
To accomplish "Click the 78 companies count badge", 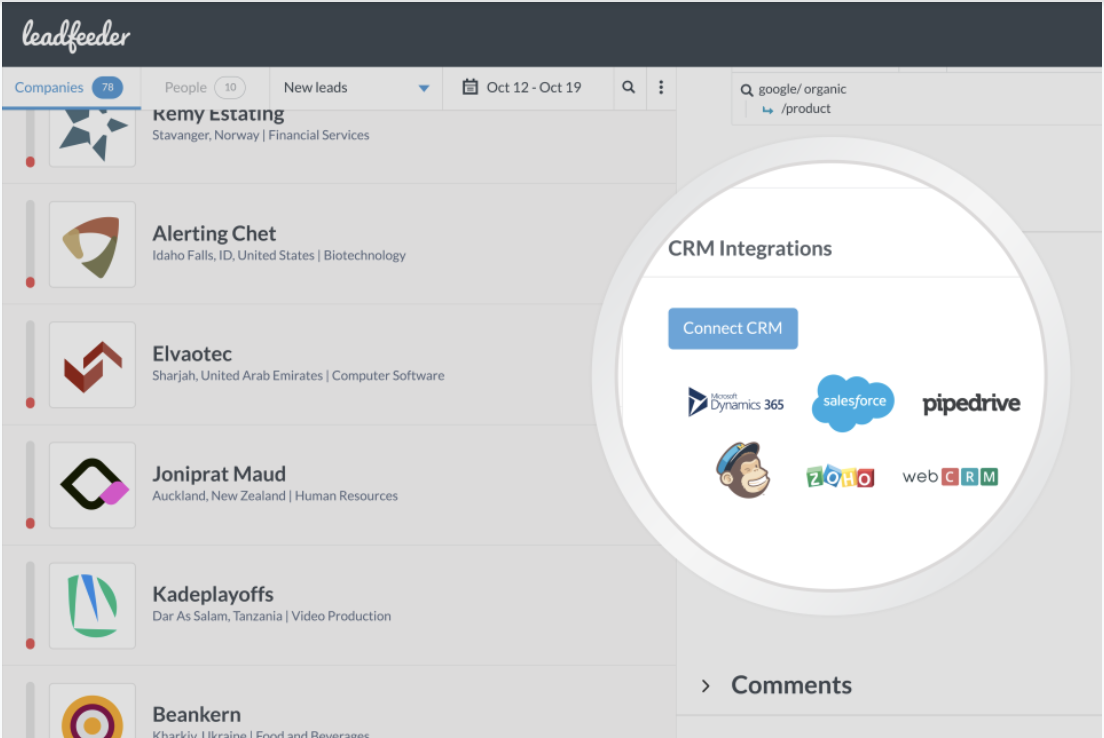I will pos(107,87).
